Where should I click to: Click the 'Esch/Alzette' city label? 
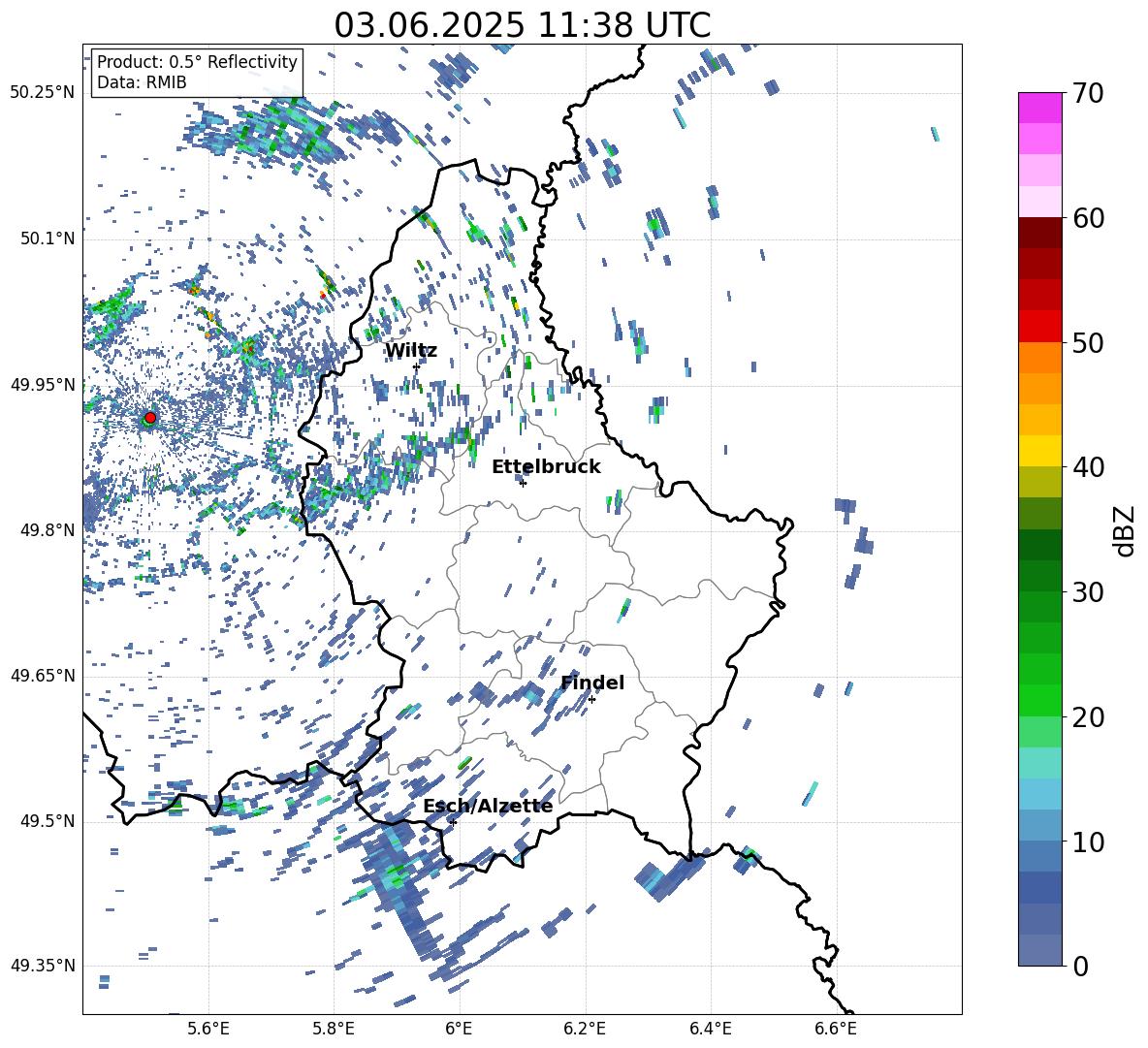pos(488,806)
